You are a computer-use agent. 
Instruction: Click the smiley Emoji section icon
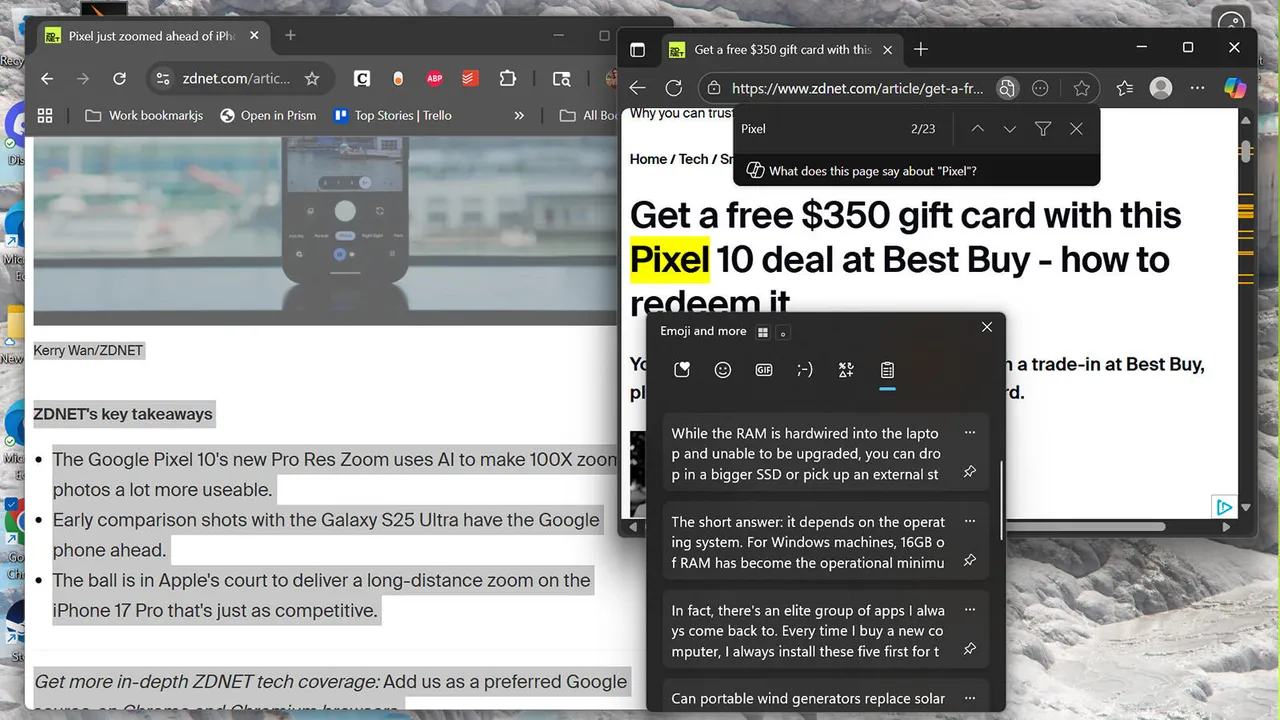pos(723,370)
